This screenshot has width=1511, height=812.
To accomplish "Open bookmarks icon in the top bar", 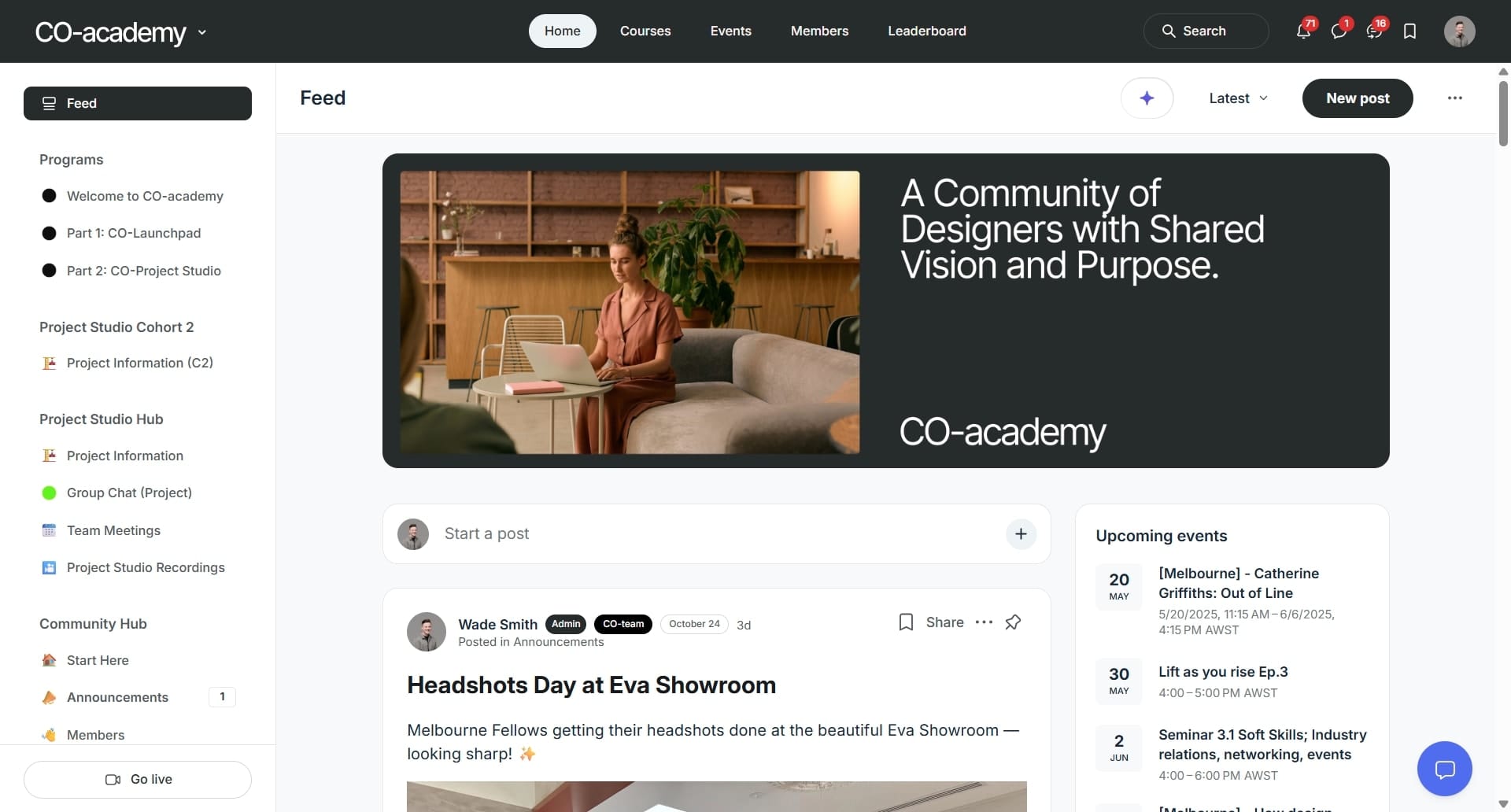I will click(1409, 31).
